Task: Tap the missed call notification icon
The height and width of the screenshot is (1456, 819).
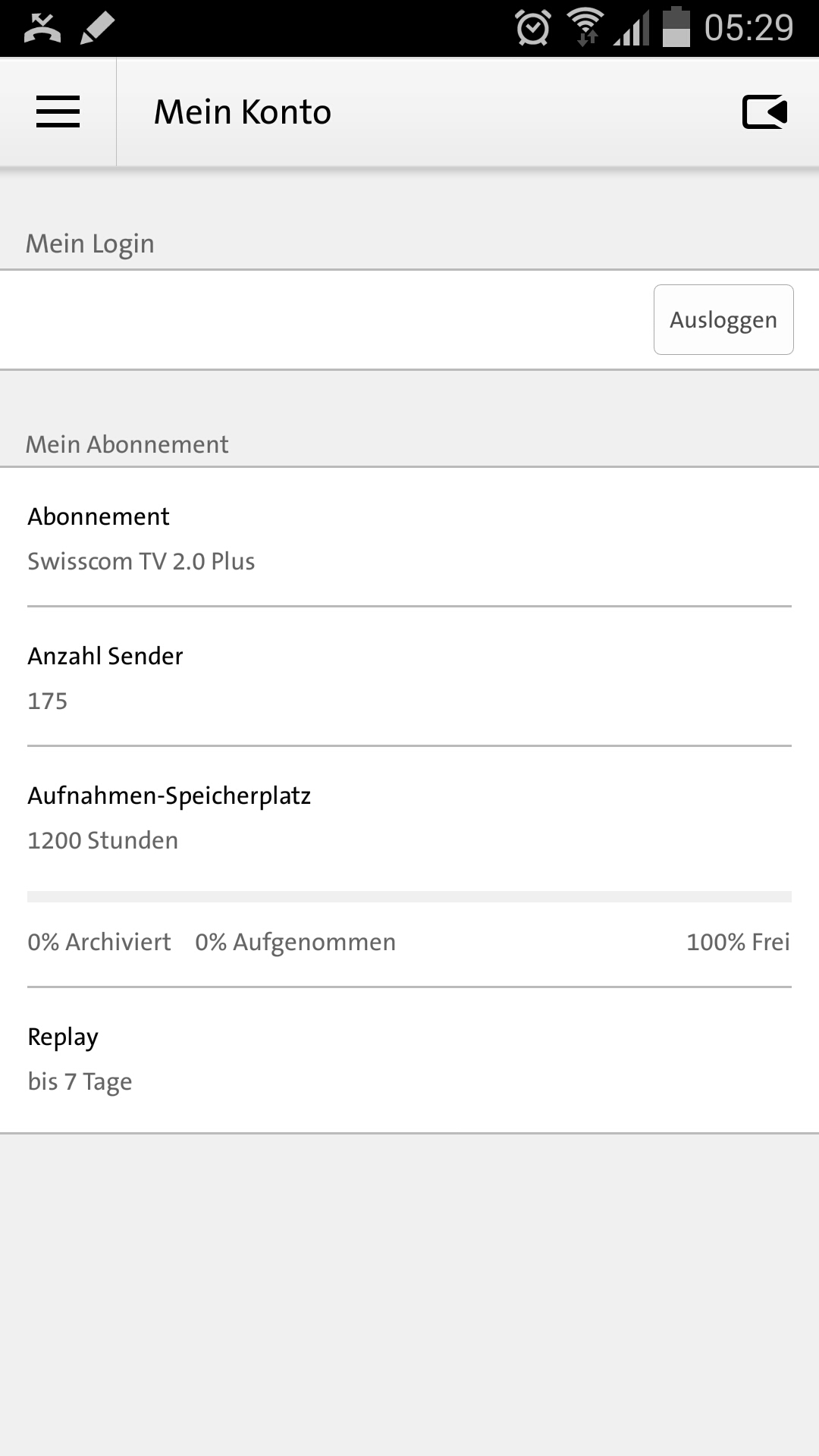Action: point(42,28)
